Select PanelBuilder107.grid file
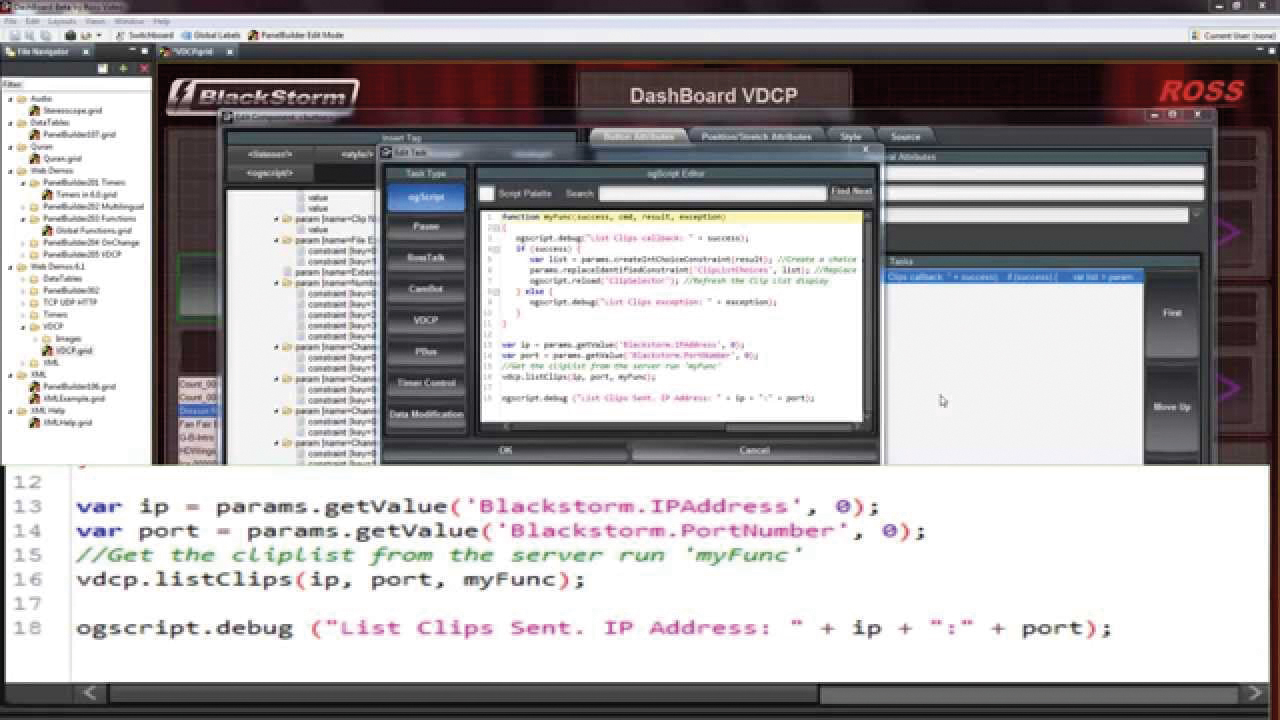 pos(72,135)
